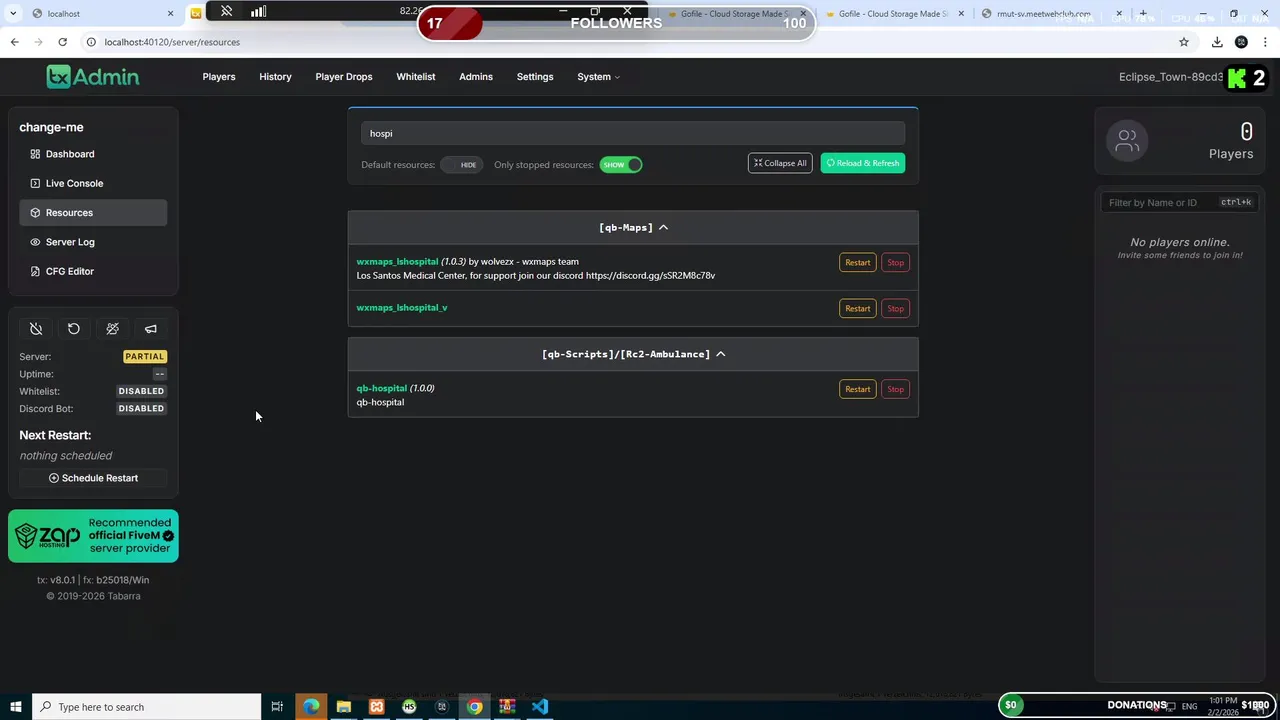Click the kick all players icon
1280x720 pixels.
pyautogui.click(x=112, y=329)
